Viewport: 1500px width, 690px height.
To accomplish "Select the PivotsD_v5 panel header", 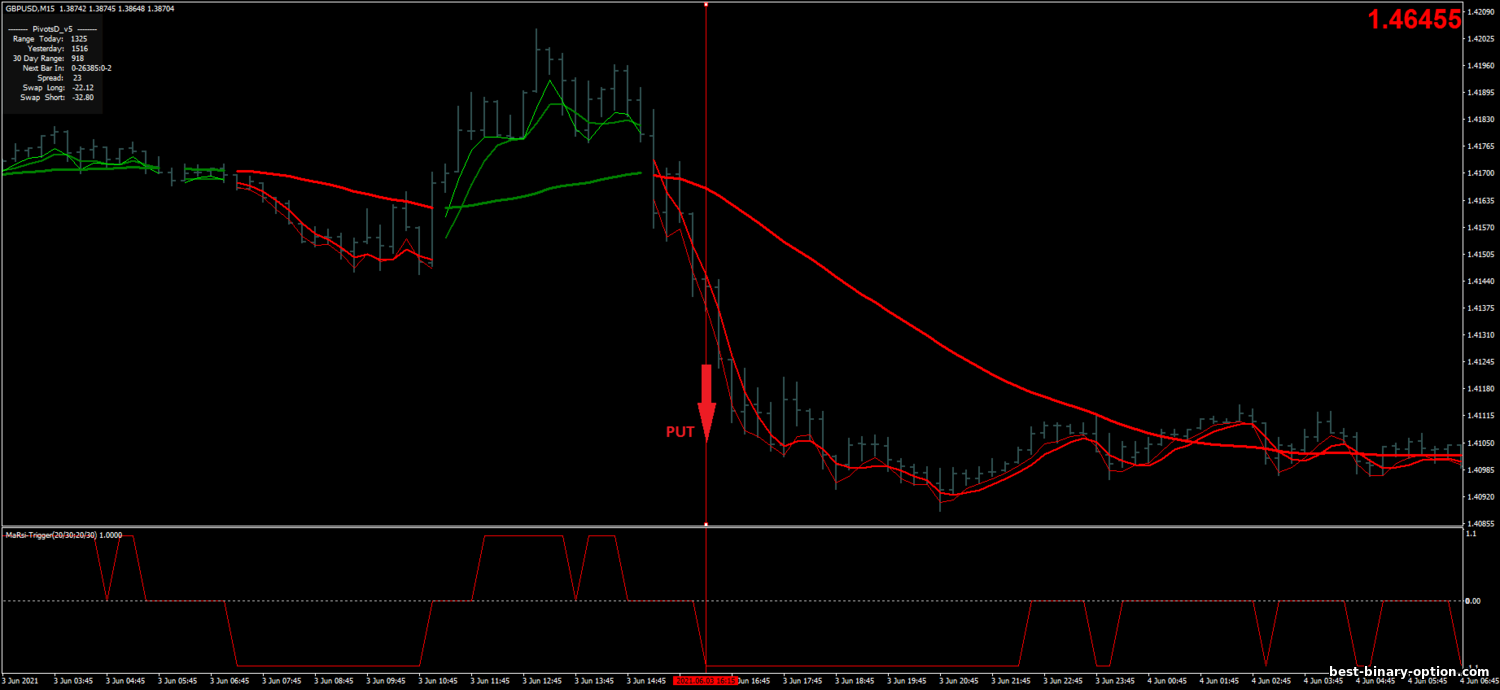I will pyautogui.click(x=53, y=29).
